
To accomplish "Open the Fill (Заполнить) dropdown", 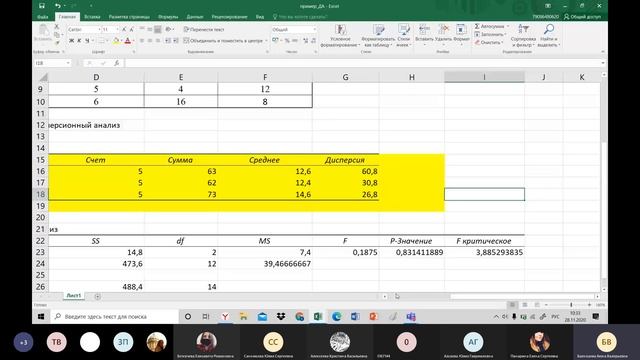I will click(x=489, y=34).
